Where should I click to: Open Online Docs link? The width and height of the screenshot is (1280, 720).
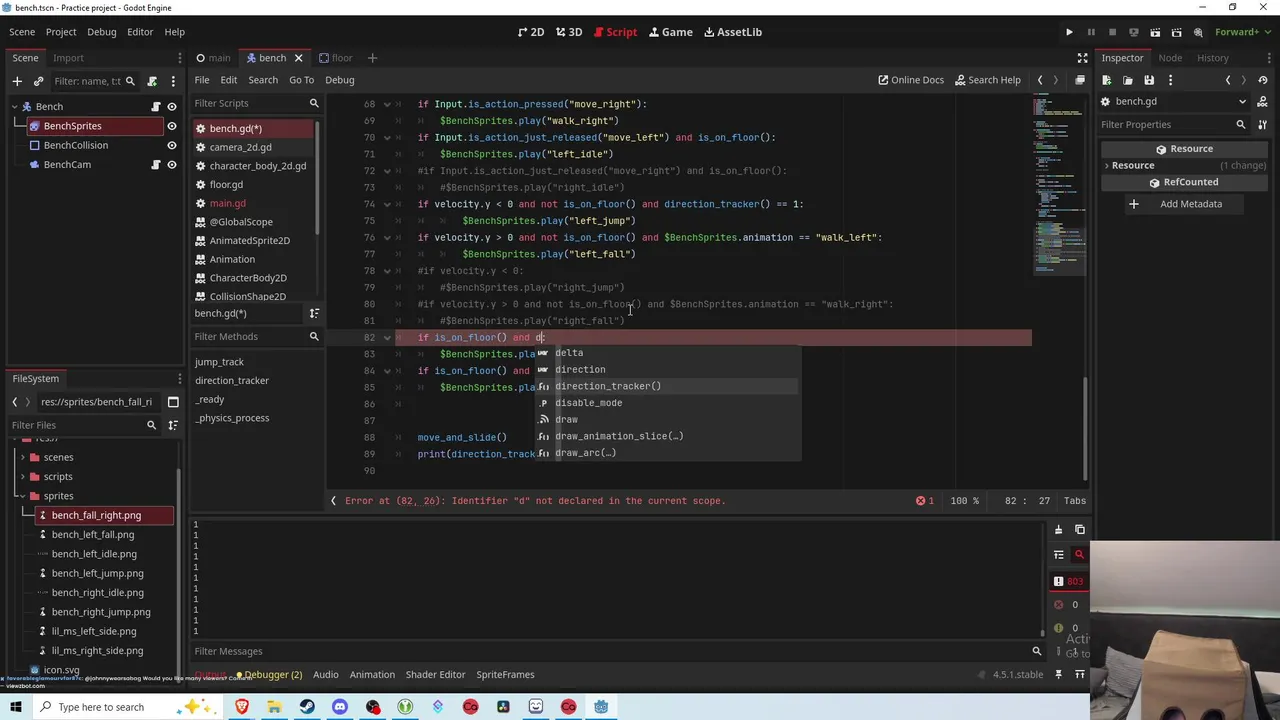(911, 80)
